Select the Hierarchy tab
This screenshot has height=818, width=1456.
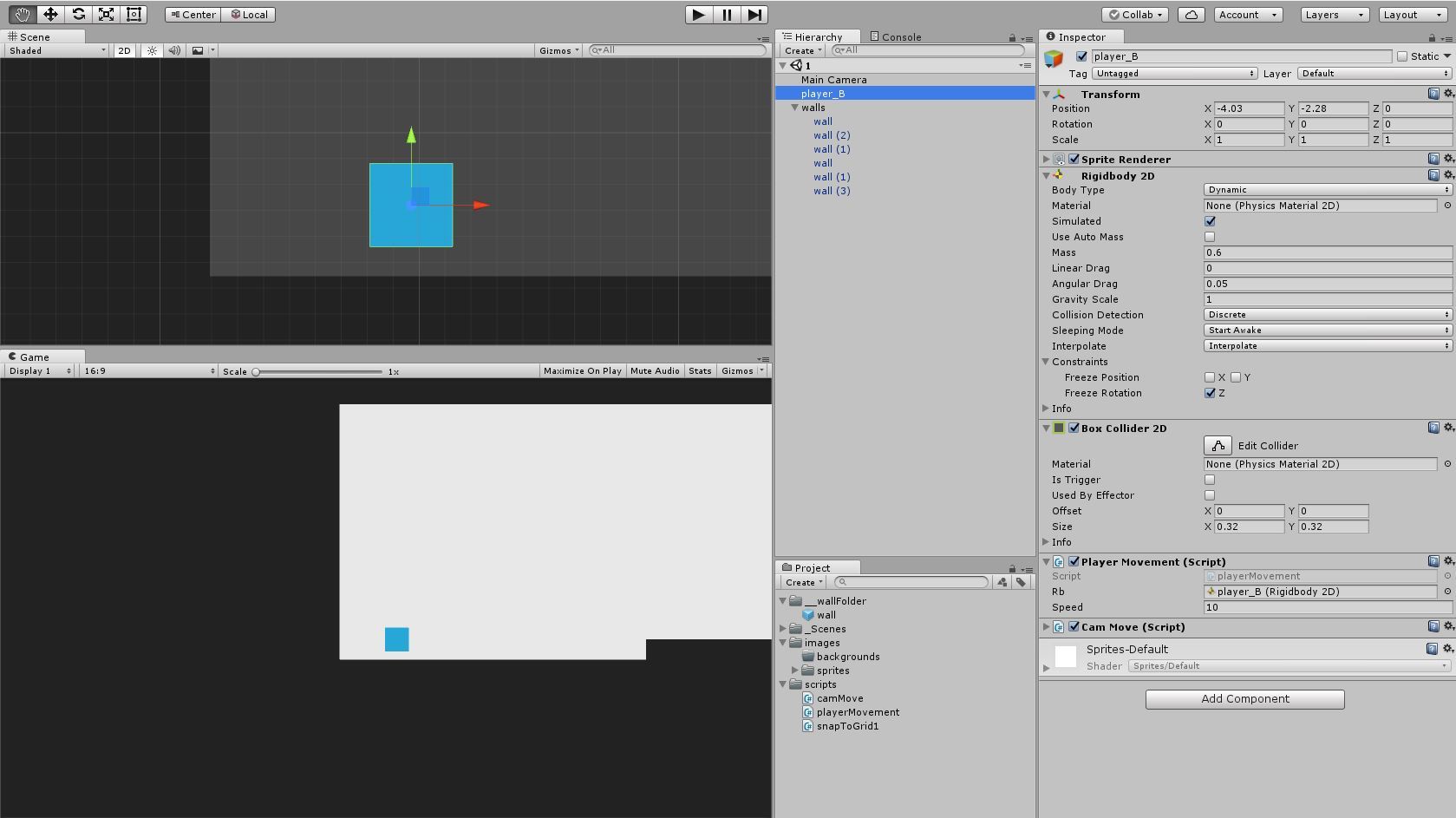819,36
